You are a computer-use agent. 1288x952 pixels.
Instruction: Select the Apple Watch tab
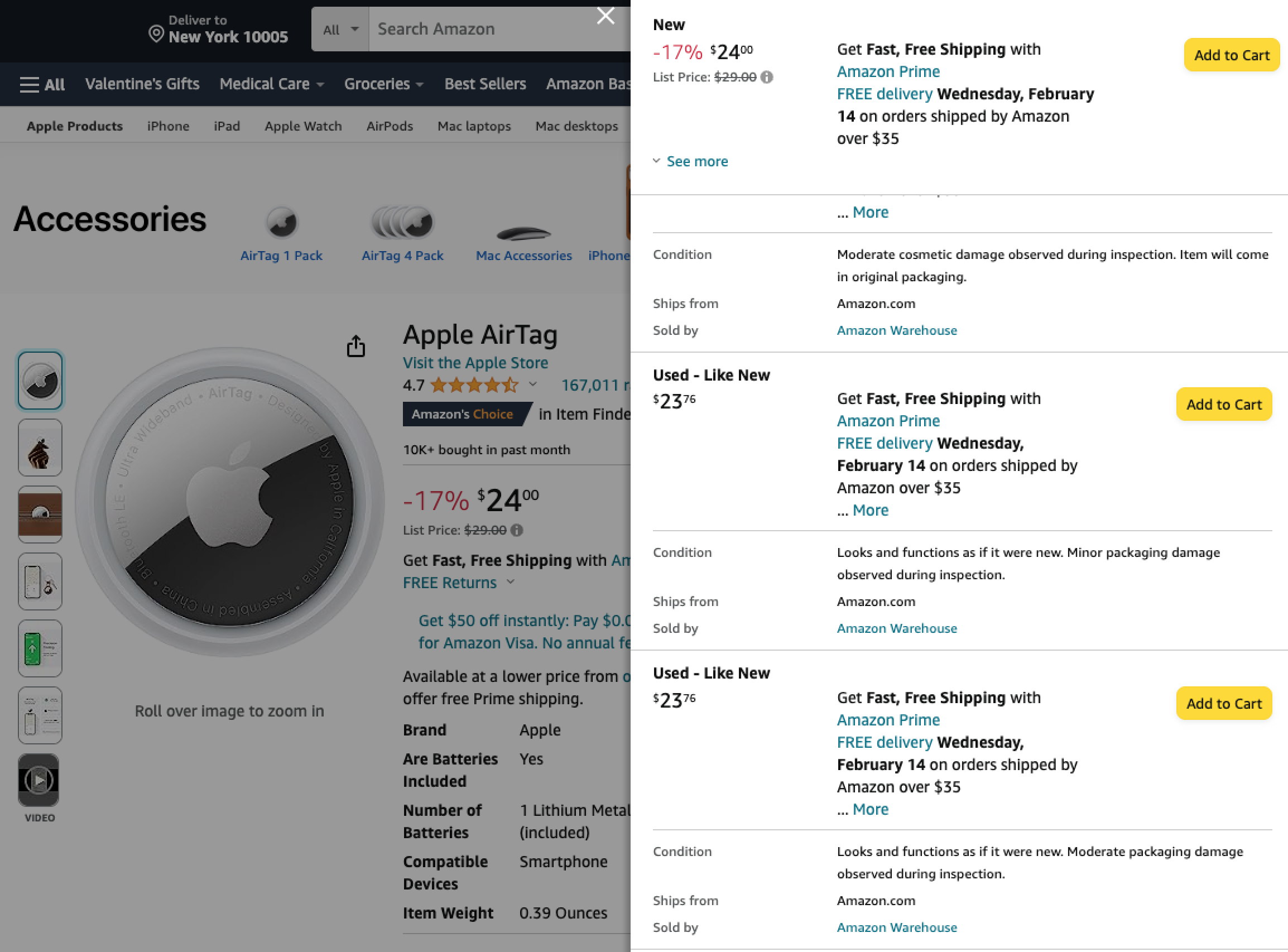pyautogui.click(x=303, y=126)
